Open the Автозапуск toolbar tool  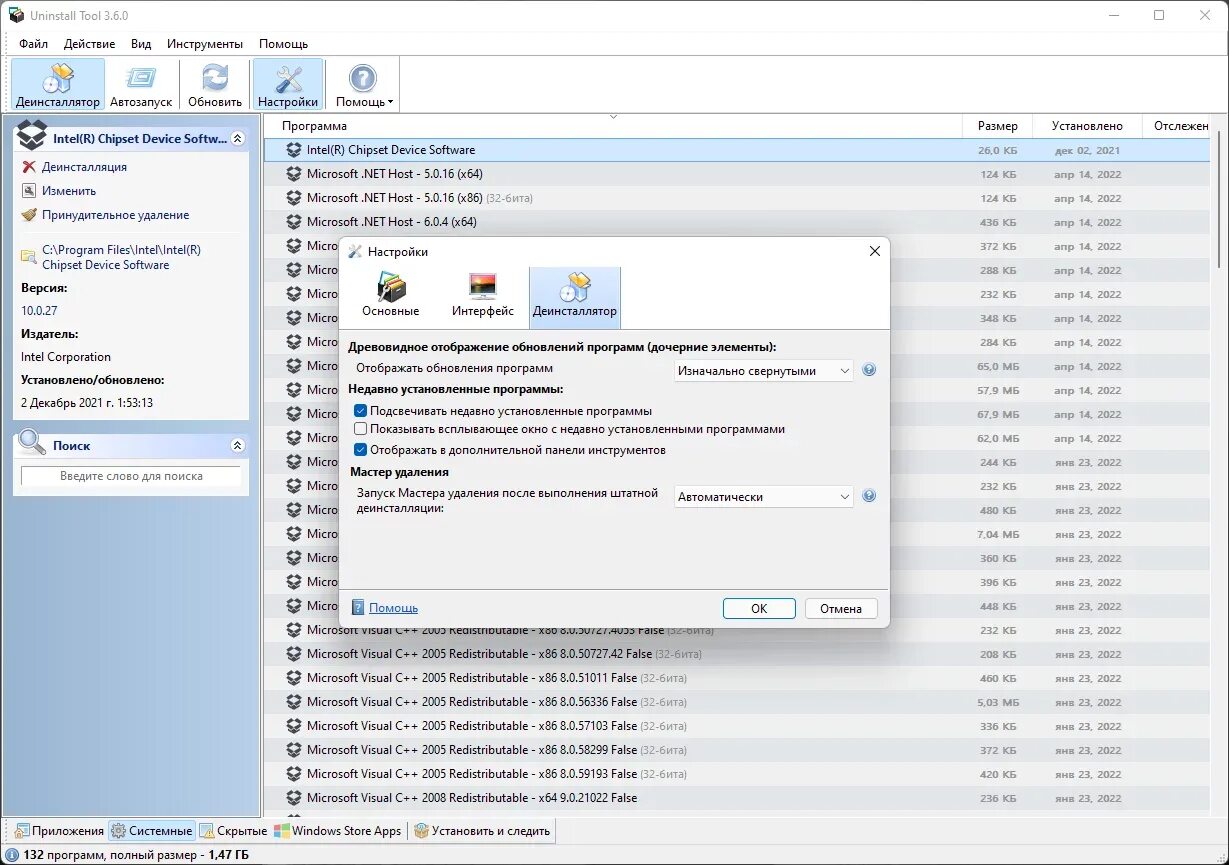click(x=141, y=84)
